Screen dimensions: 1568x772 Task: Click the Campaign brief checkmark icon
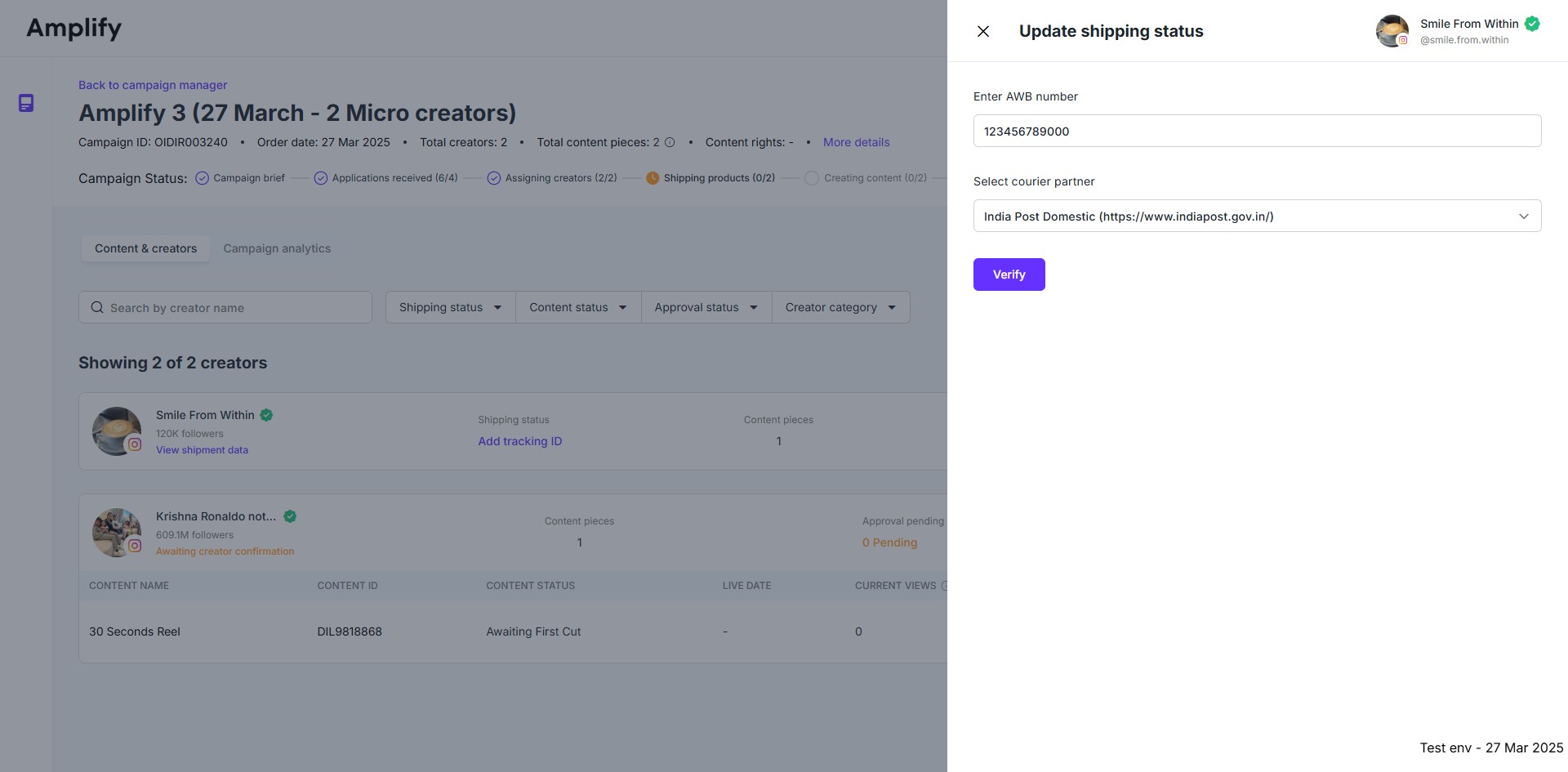pos(203,178)
